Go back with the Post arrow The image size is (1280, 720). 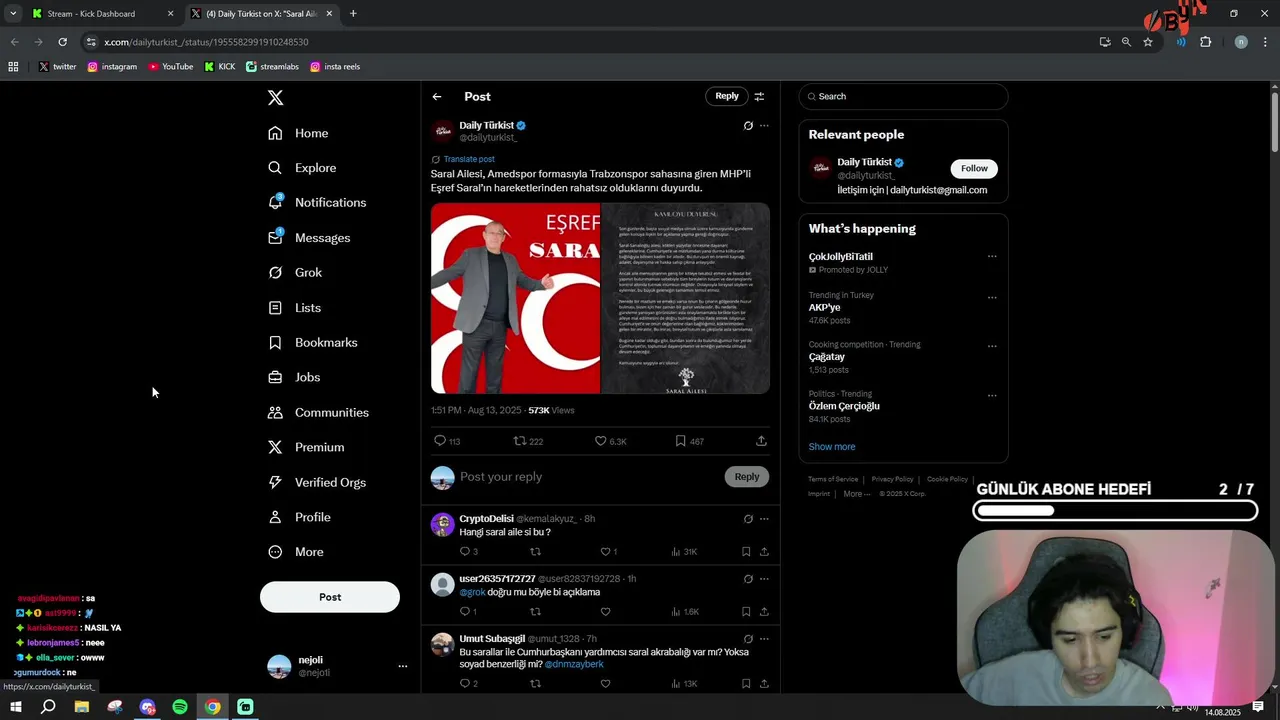click(x=437, y=96)
